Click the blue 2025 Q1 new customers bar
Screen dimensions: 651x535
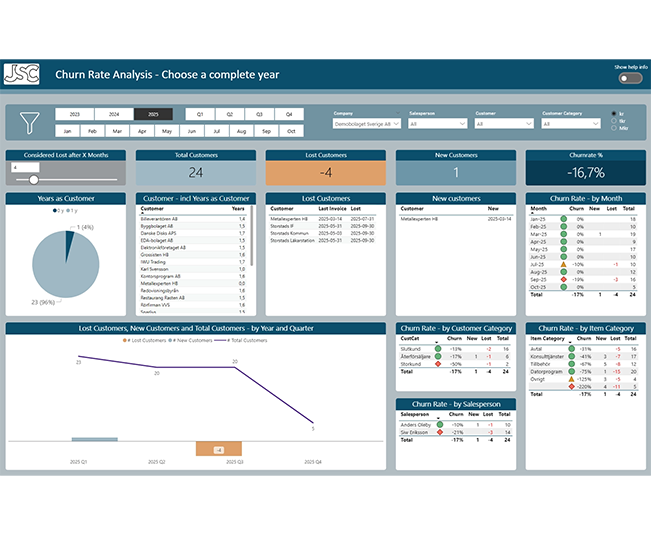(95, 439)
